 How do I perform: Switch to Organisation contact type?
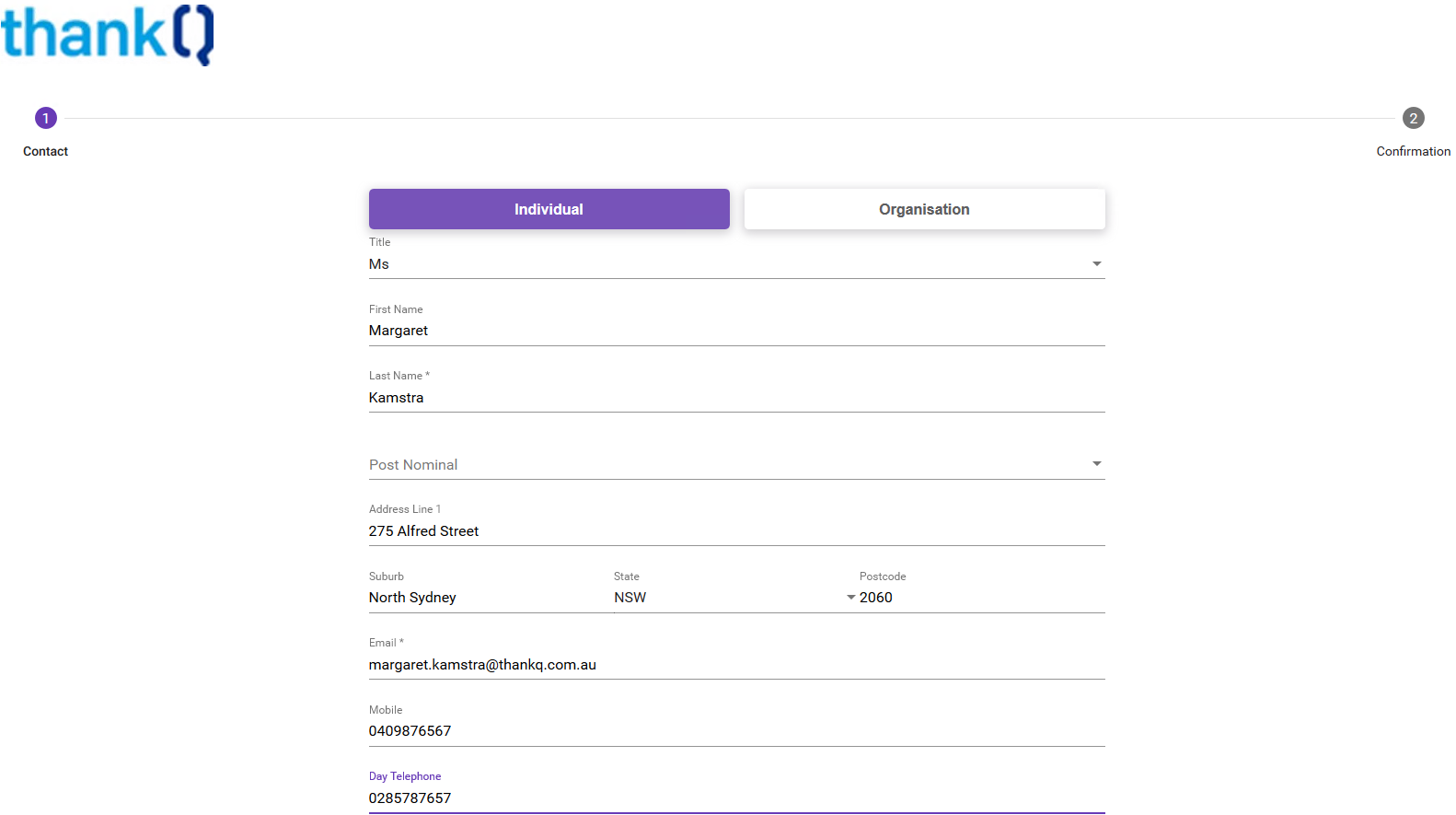(x=924, y=209)
